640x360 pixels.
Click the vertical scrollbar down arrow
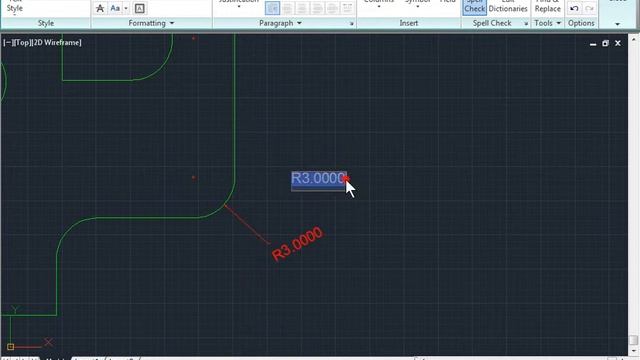click(633, 350)
